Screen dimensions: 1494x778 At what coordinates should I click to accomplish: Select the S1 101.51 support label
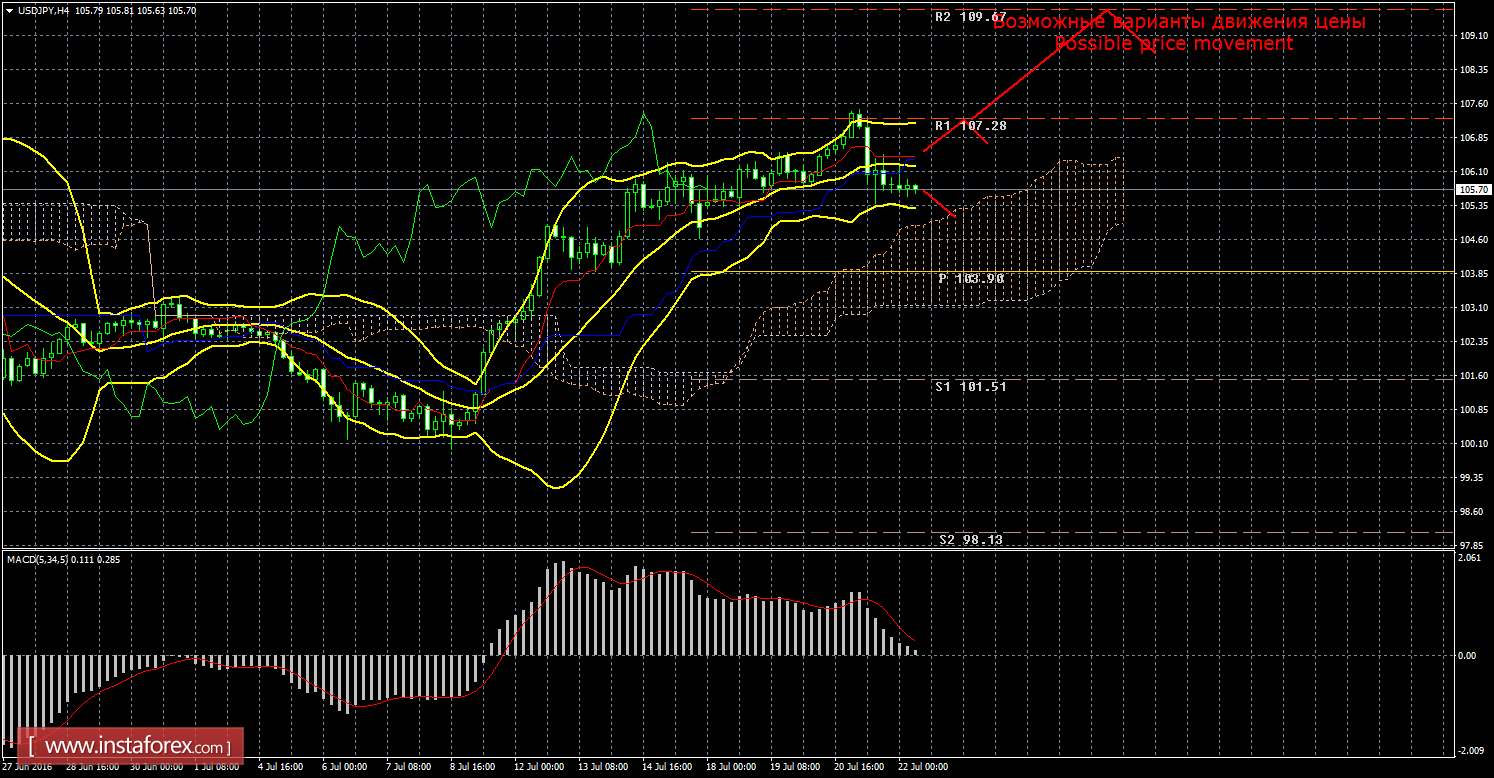[x=970, y=385]
